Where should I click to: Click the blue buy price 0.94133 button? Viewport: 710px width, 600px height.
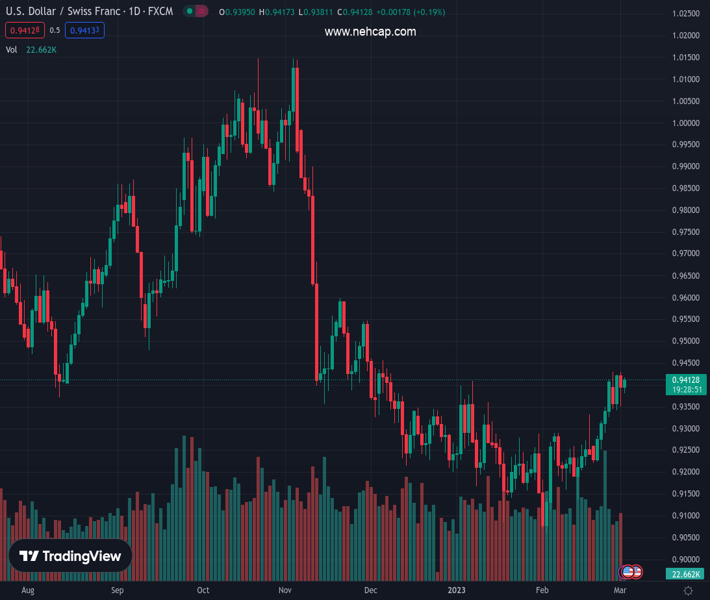[x=85, y=30]
